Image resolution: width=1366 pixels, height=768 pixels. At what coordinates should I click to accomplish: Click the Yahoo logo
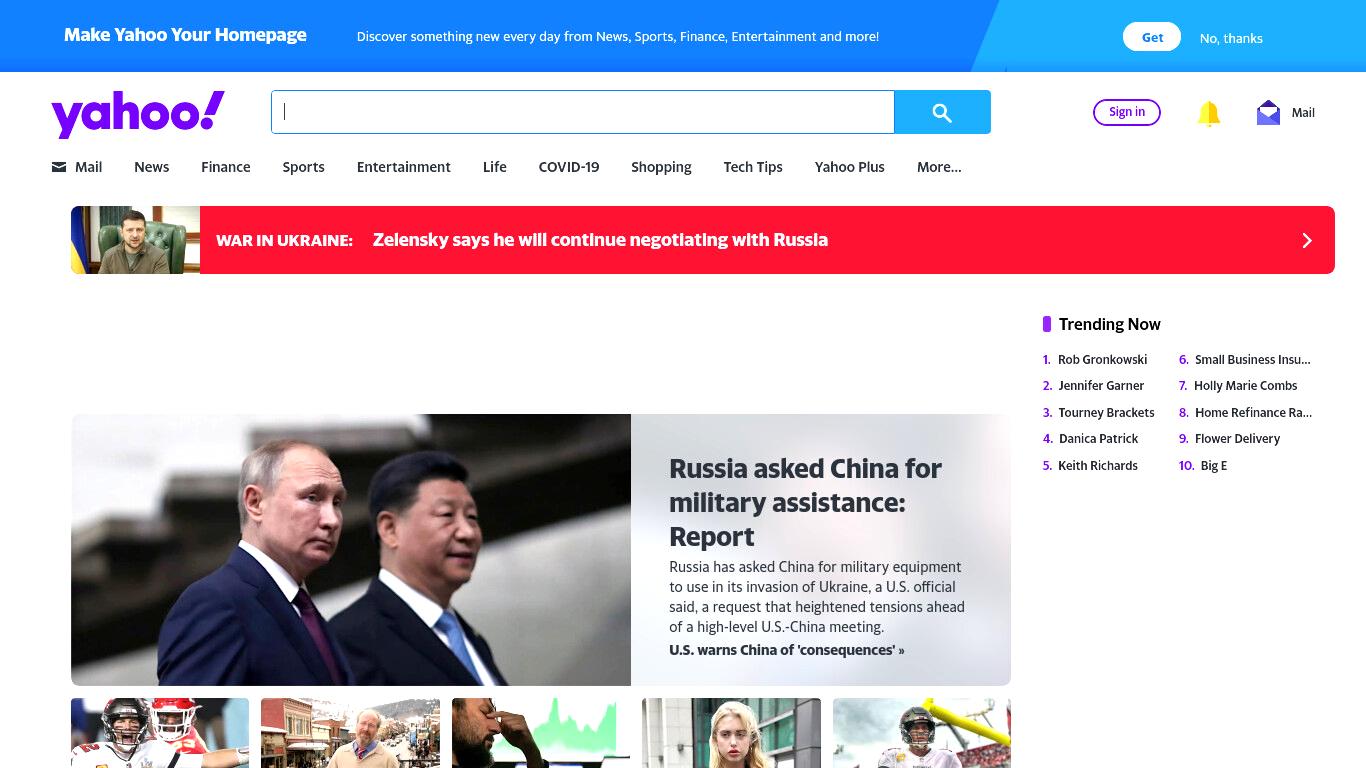138,113
